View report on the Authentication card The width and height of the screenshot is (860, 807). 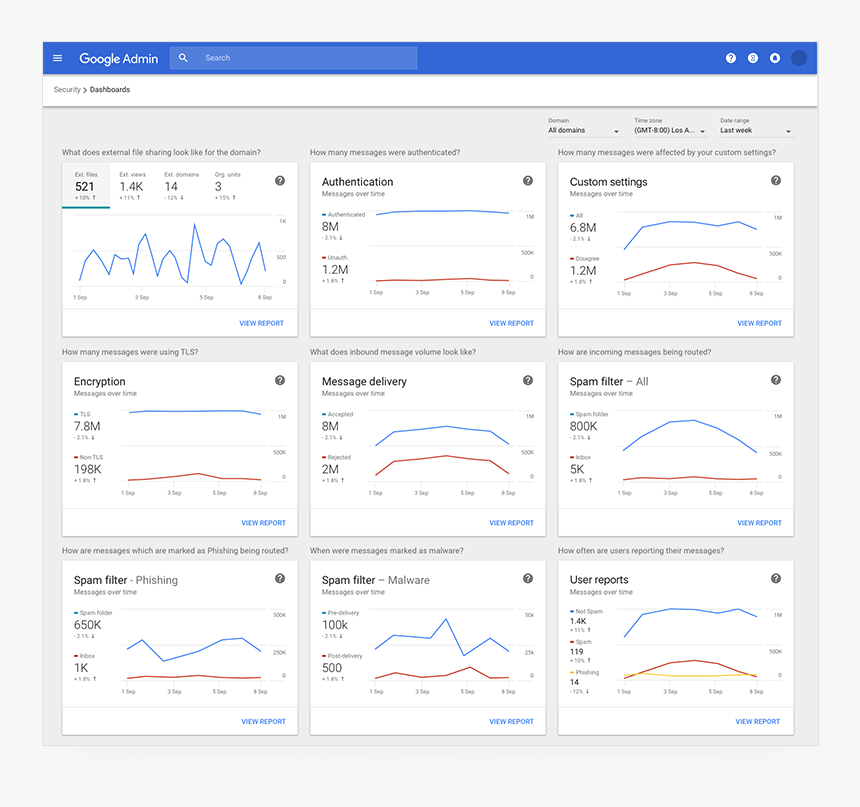pos(511,323)
